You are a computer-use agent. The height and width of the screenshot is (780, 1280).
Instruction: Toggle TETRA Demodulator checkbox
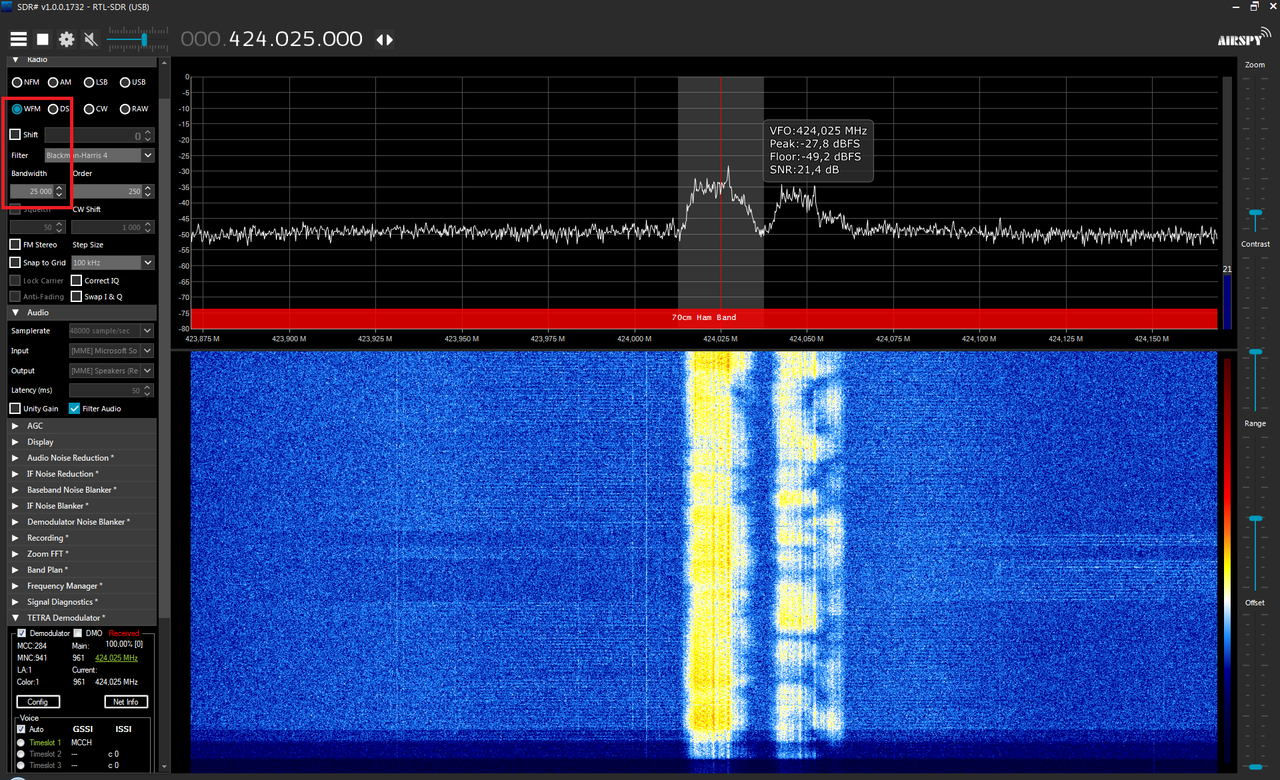pos(22,633)
